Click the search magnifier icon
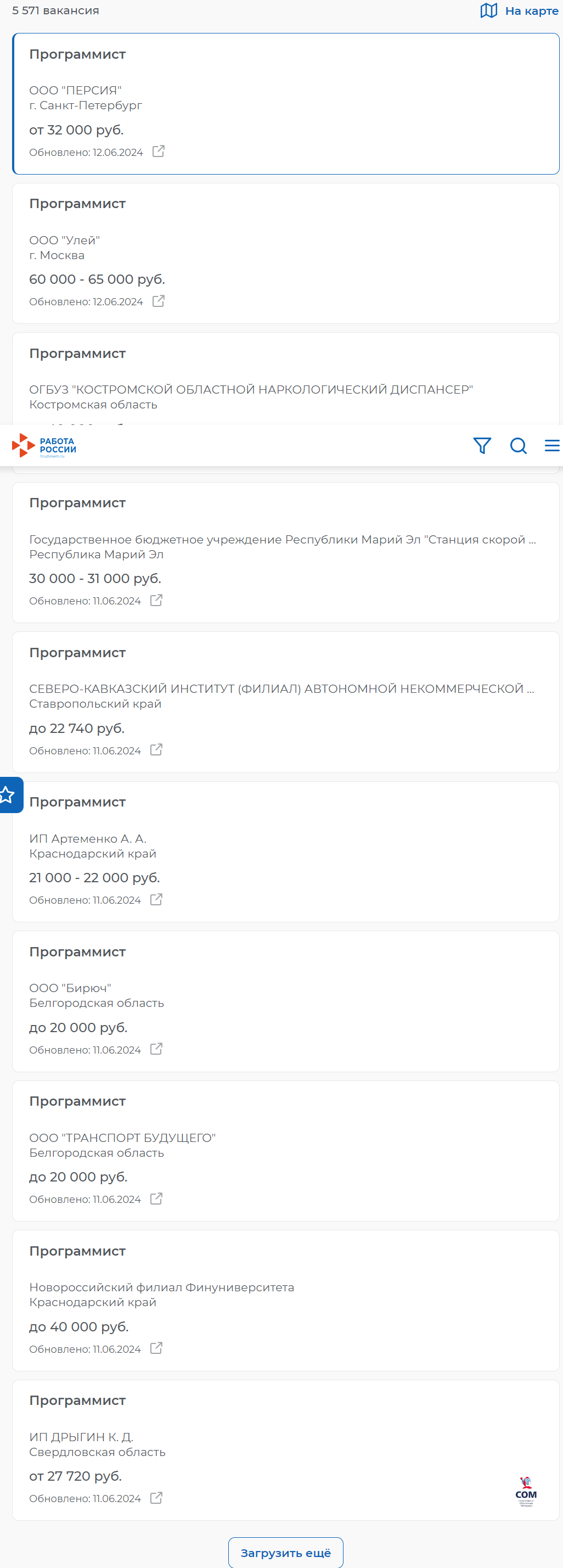563x1568 pixels. point(518,446)
